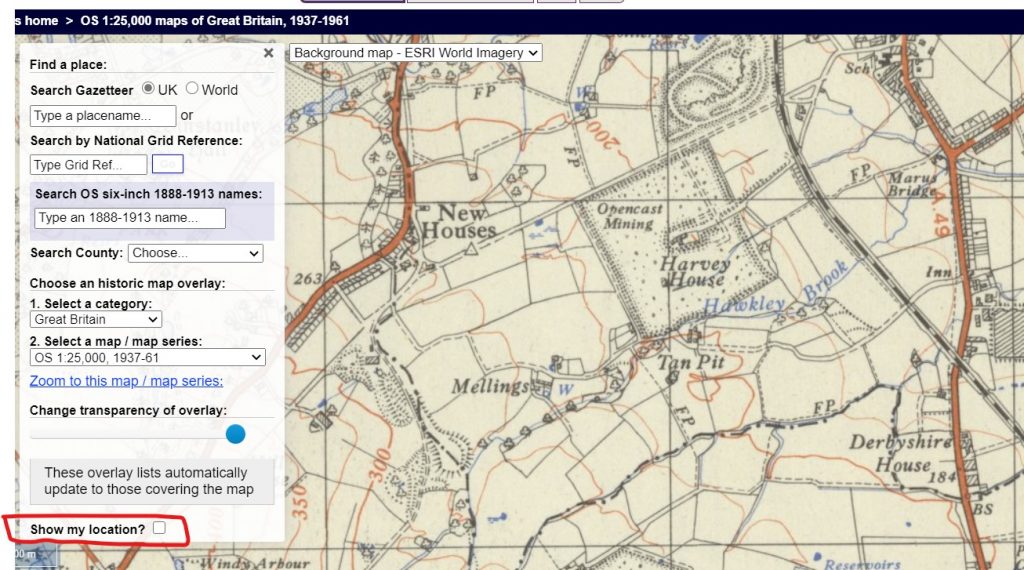Click the home breadcrumb link
Image resolution: width=1024 pixels, height=570 pixels.
41,21
